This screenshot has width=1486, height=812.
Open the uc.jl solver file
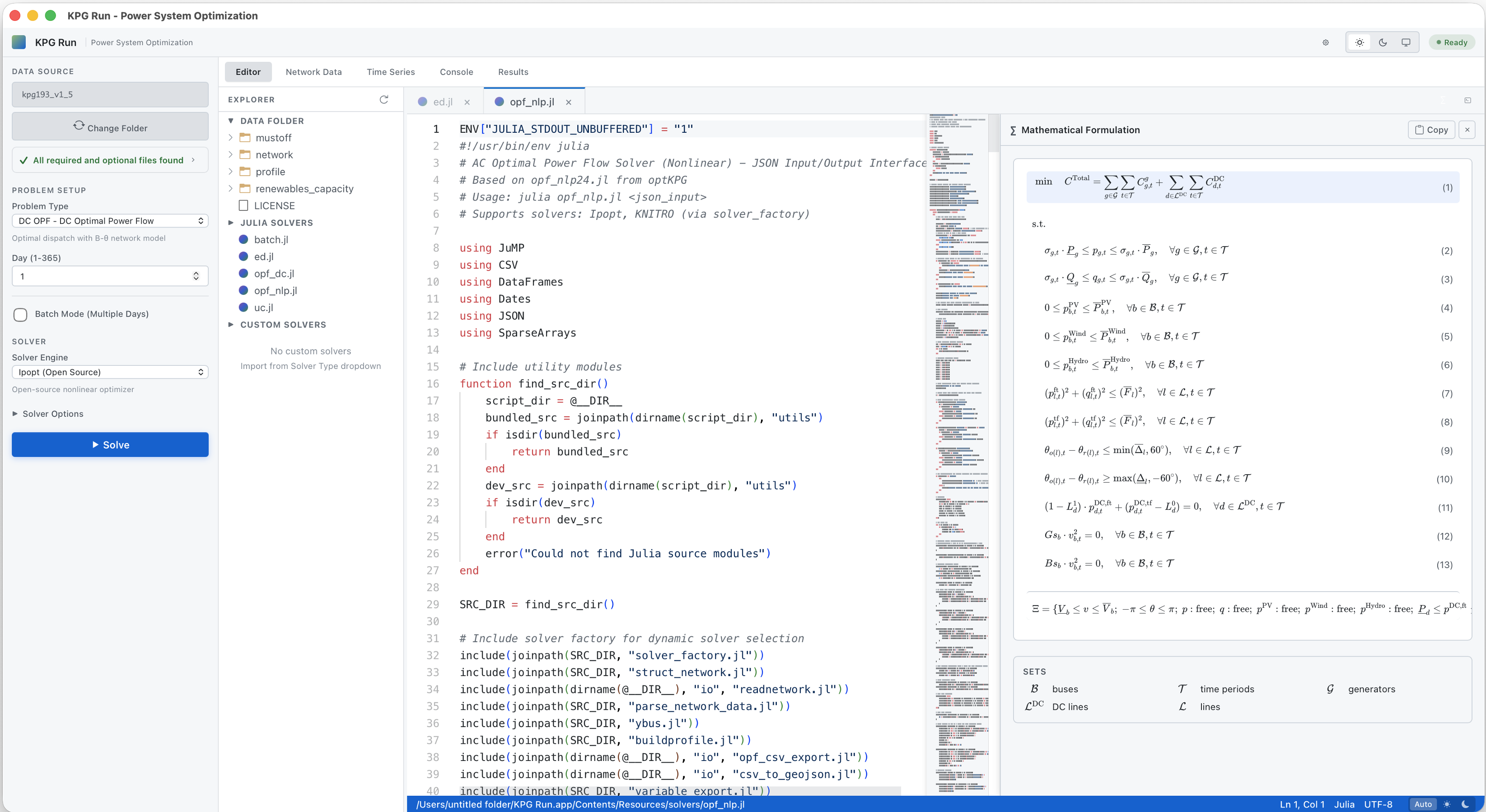264,308
